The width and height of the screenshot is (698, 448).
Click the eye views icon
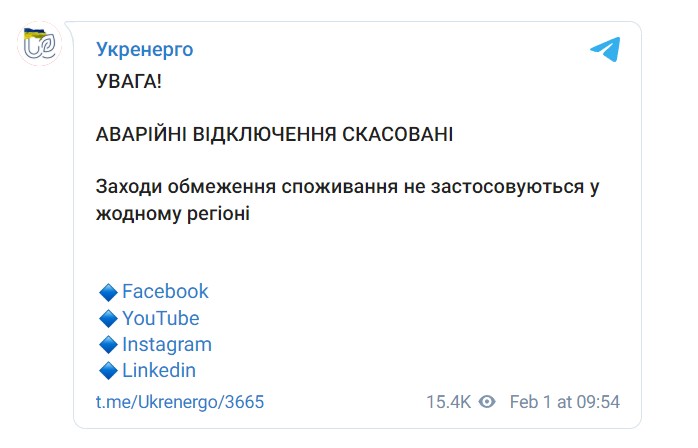coord(487,402)
